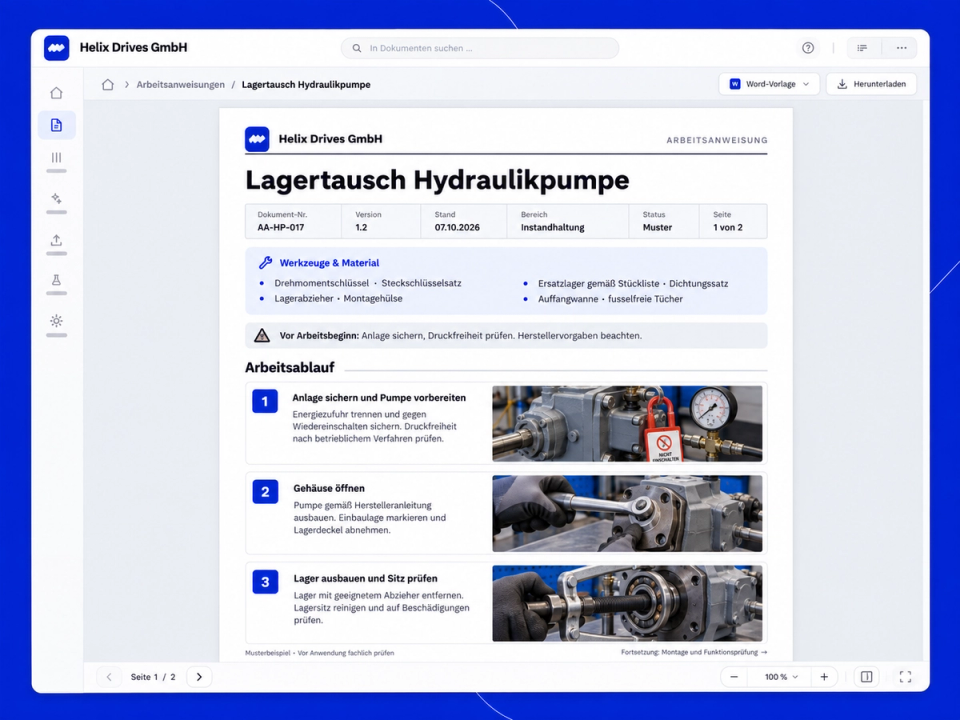Image resolution: width=960 pixels, height=720 pixels.
Task: Focus the In Dokumenten suchen field
Action: [480, 48]
